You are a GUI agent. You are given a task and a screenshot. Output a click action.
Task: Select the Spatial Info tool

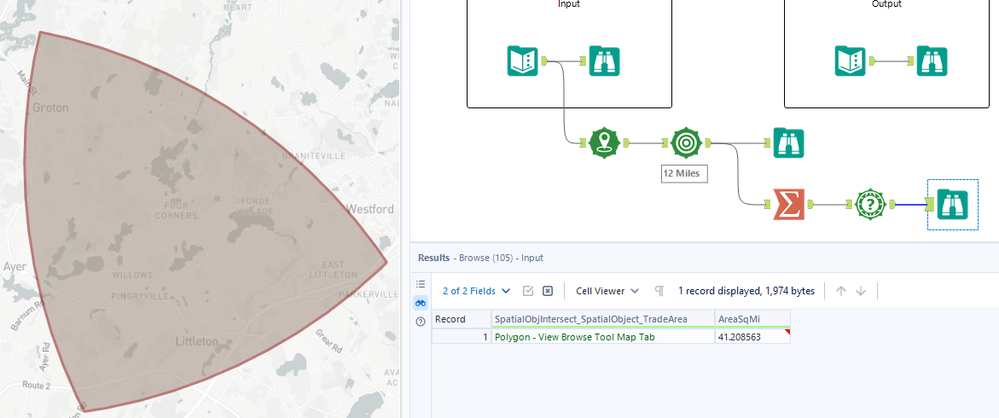pos(871,204)
